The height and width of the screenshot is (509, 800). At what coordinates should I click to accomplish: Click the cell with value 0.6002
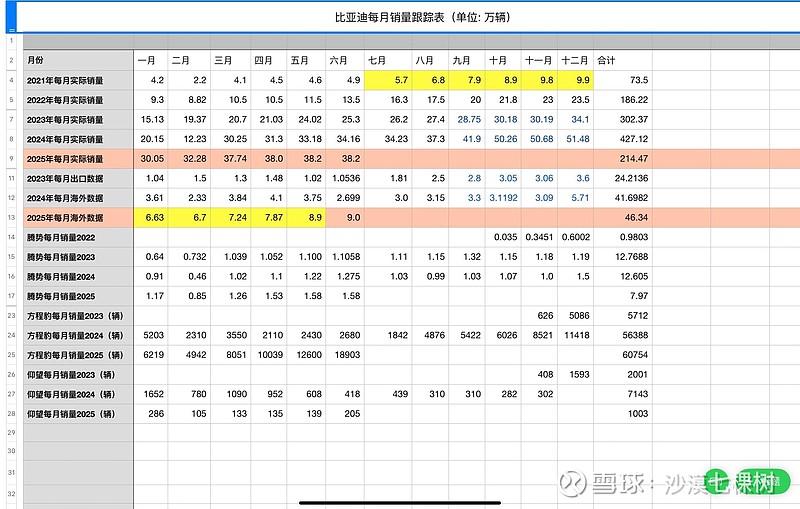(576, 237)
